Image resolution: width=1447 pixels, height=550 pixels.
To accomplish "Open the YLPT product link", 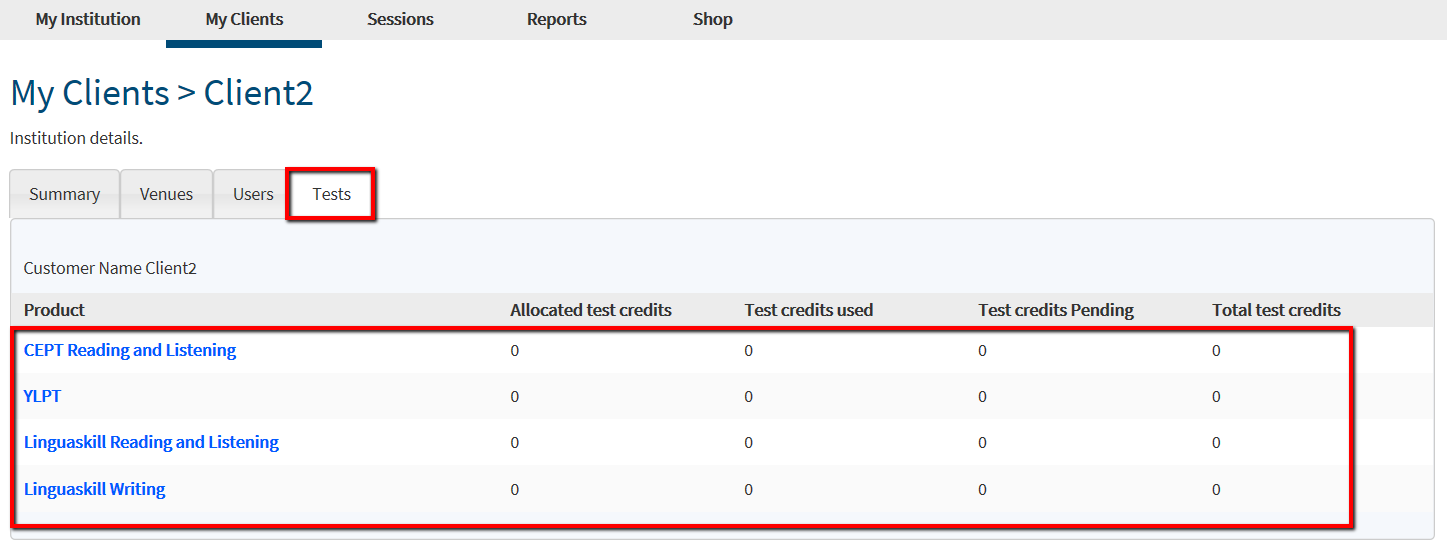I will (x=42, y=396).
